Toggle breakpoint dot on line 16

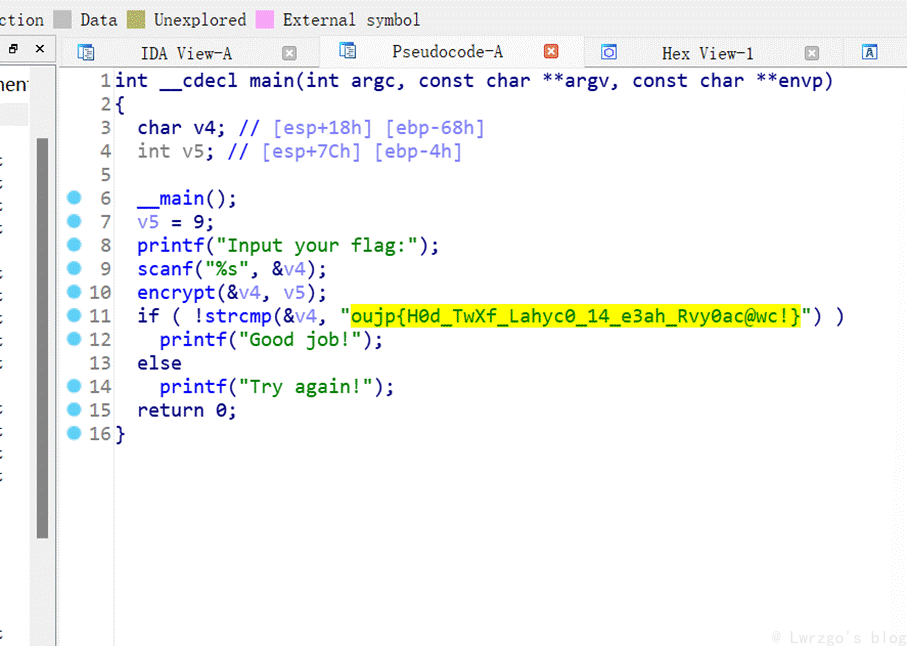click(74, 433)
